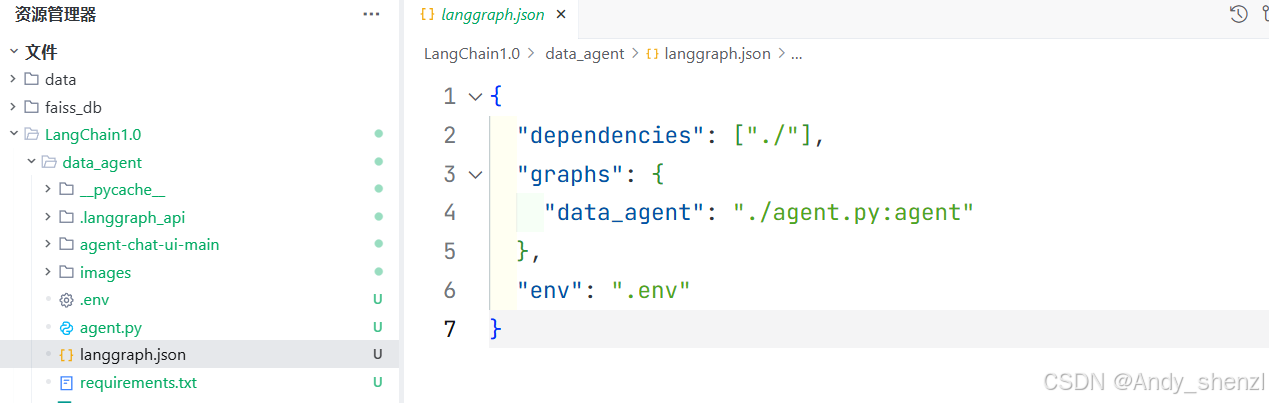Switch to the langgraph.json editor tab
1269x403 pixels.
tap(493, 14)
